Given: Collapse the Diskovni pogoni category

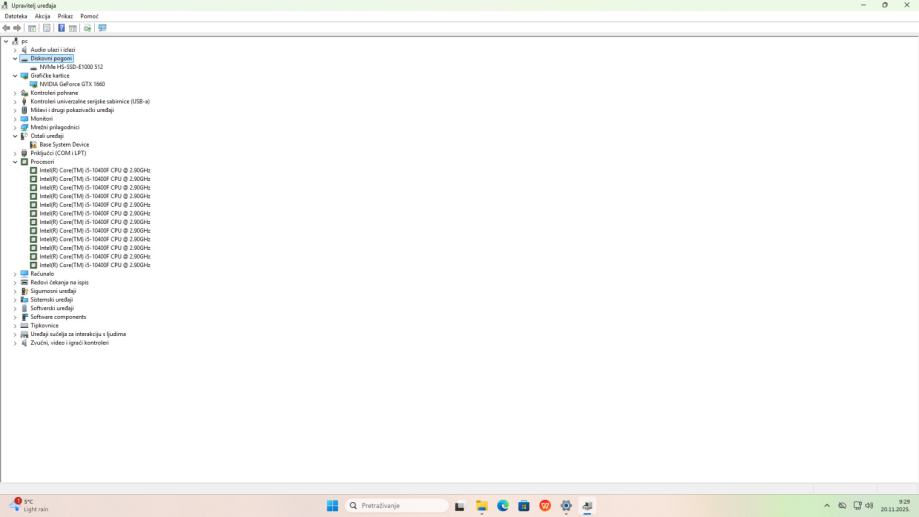Looking at the screenshot, I should (x=15, y=59).
